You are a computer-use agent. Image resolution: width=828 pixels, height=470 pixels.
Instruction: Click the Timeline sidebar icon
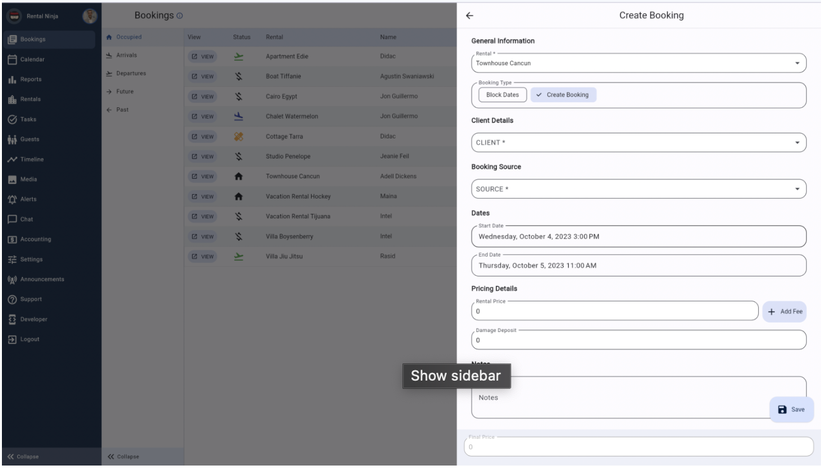[12, 159]
